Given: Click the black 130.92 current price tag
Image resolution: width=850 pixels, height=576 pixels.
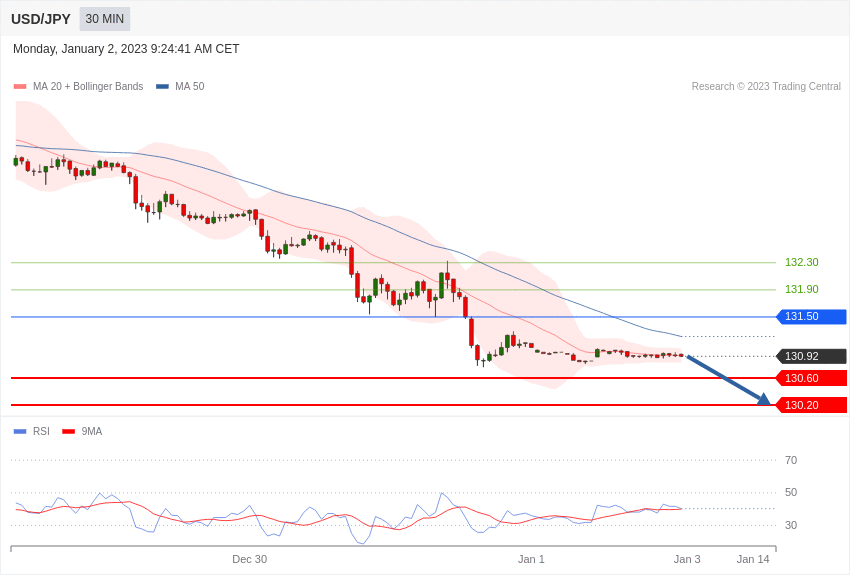Looking at the screenshot, I should pyautogui.click(x=812, y=357).
